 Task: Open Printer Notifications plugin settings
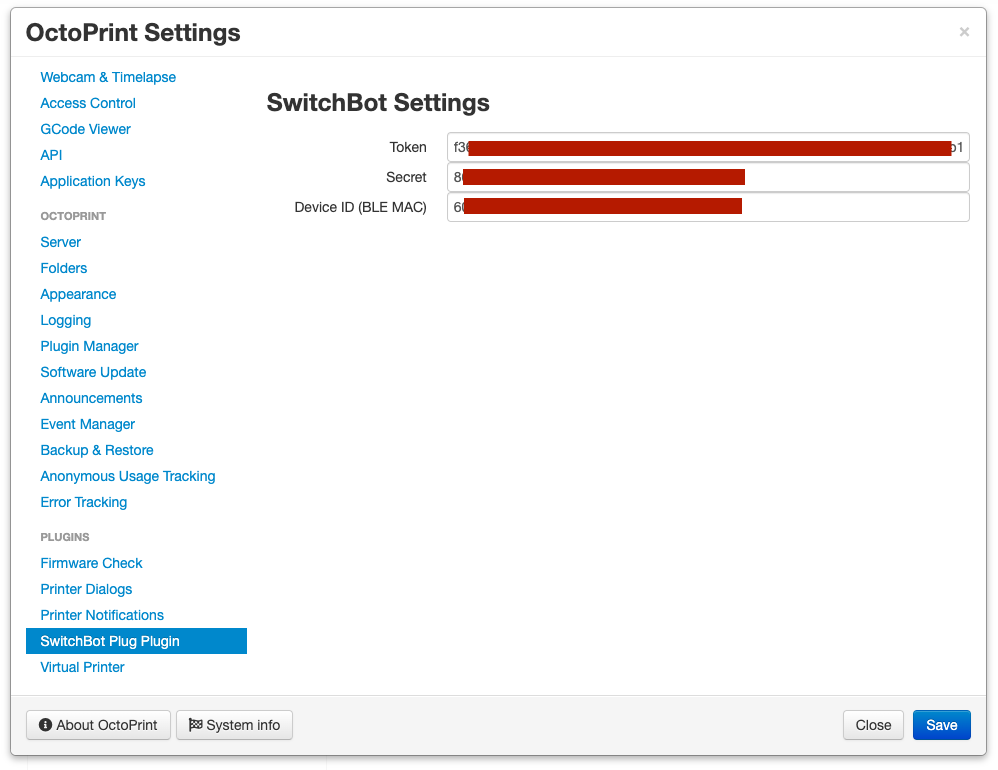(x=102, y=615)
